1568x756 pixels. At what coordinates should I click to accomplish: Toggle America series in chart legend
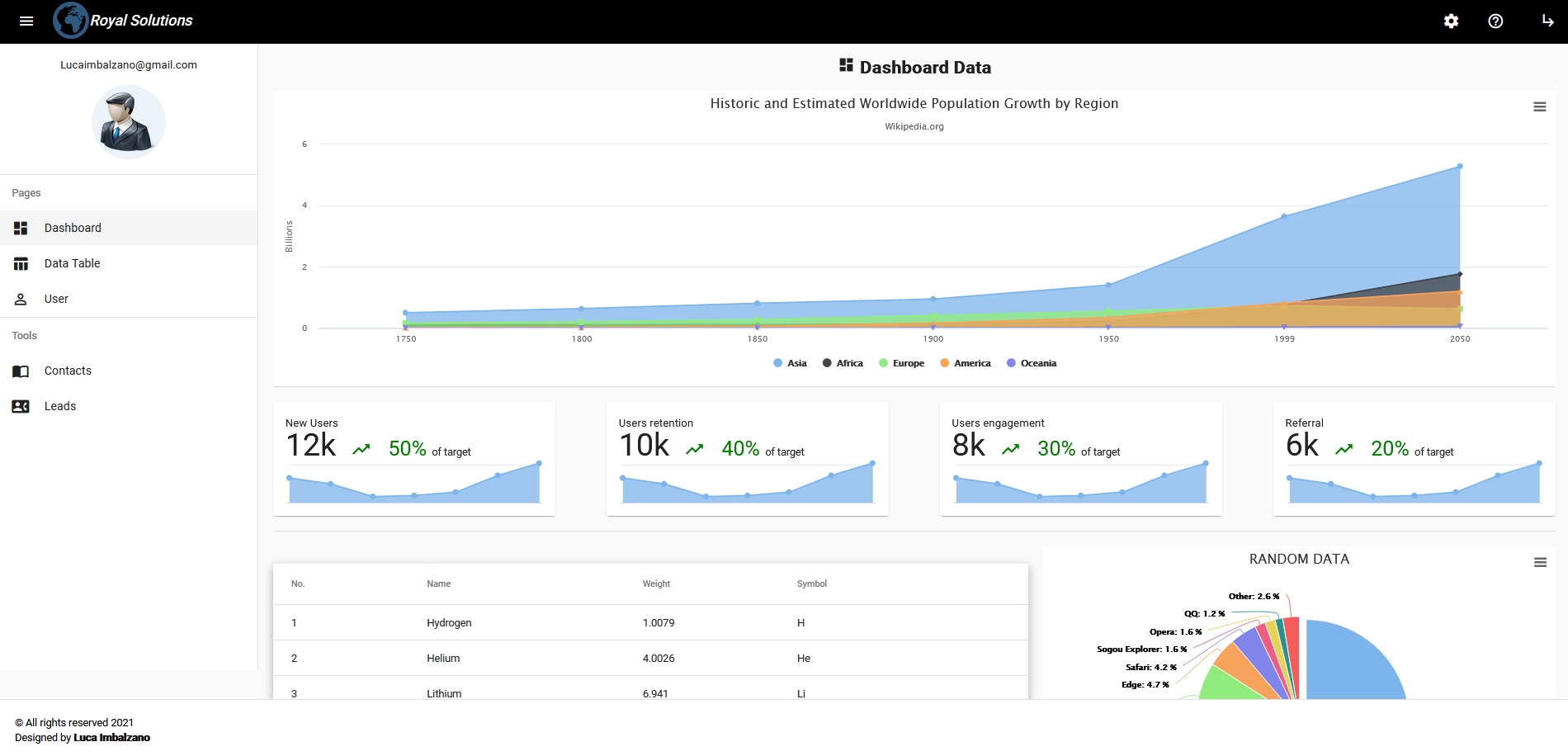click(x=966, y=363)
